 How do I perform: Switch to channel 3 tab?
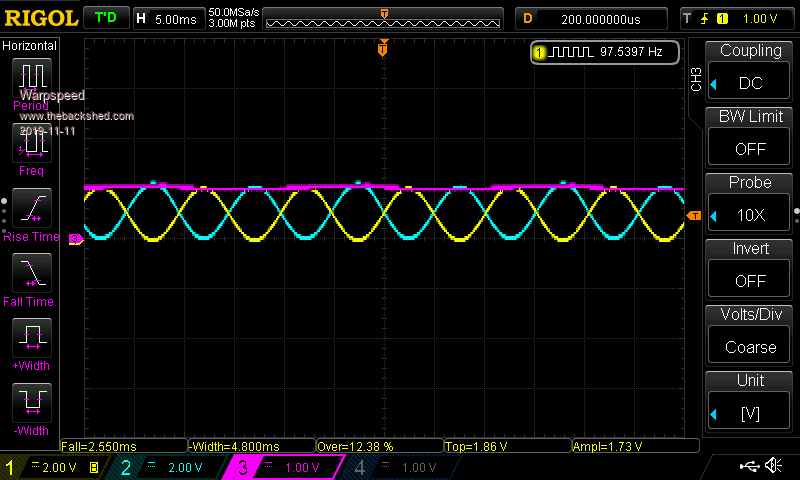[287, 467]
